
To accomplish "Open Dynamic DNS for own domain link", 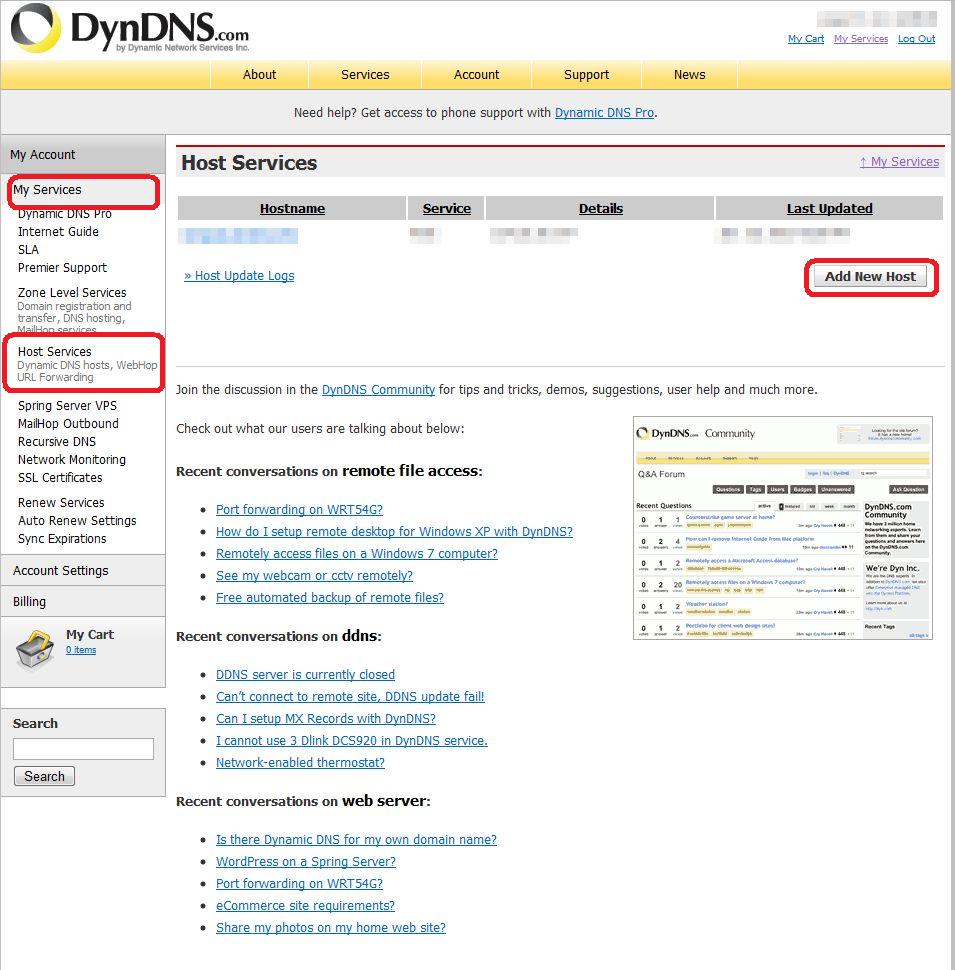I will pyautogui.click(x=356, y=840).
